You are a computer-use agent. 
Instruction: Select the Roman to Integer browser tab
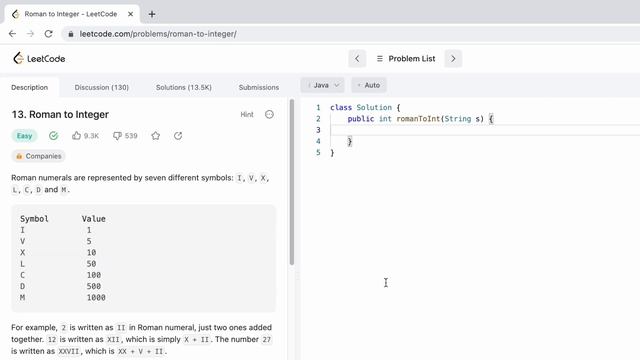click(71, 14)
